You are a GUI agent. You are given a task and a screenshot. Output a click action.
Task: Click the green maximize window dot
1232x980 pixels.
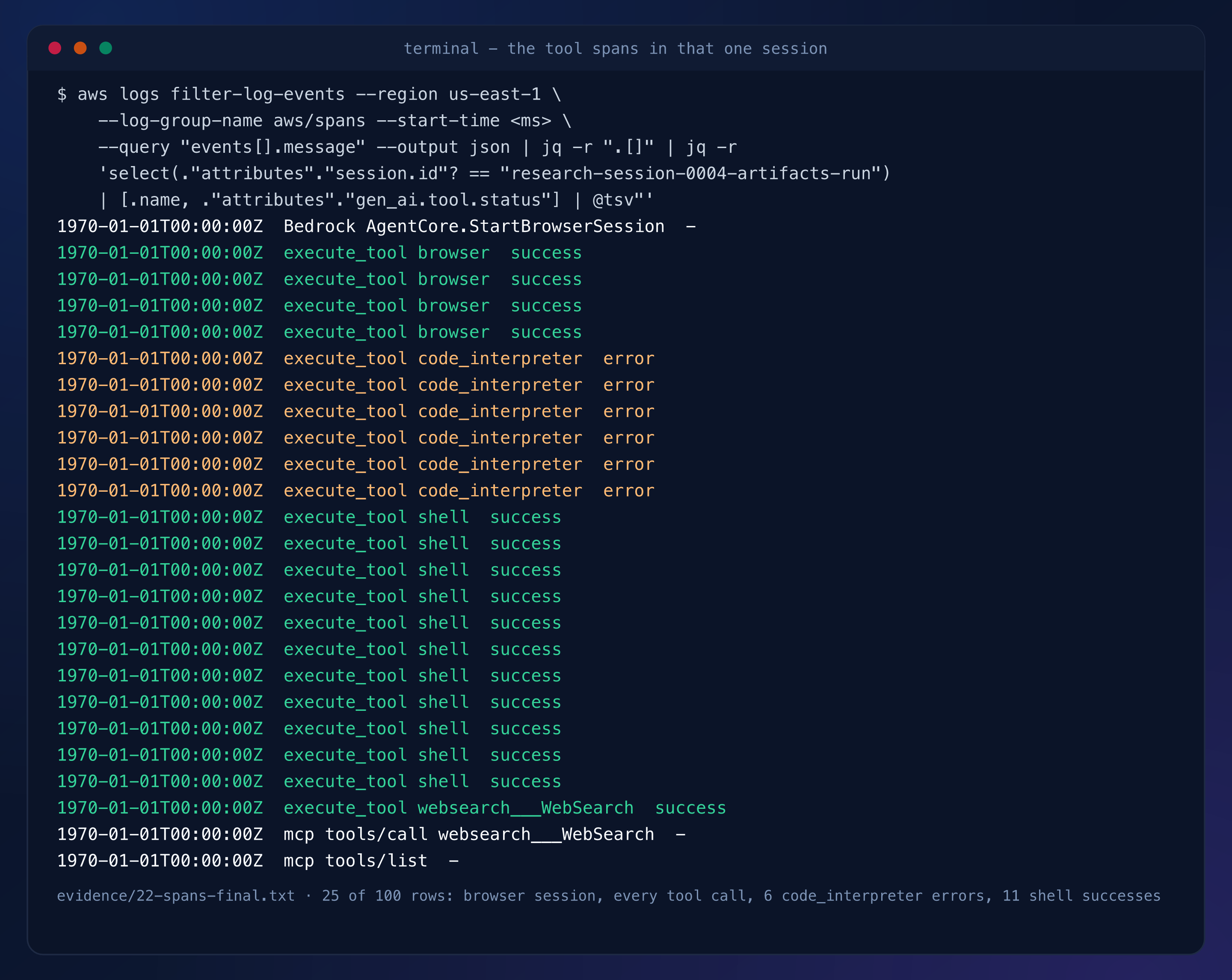106,48
